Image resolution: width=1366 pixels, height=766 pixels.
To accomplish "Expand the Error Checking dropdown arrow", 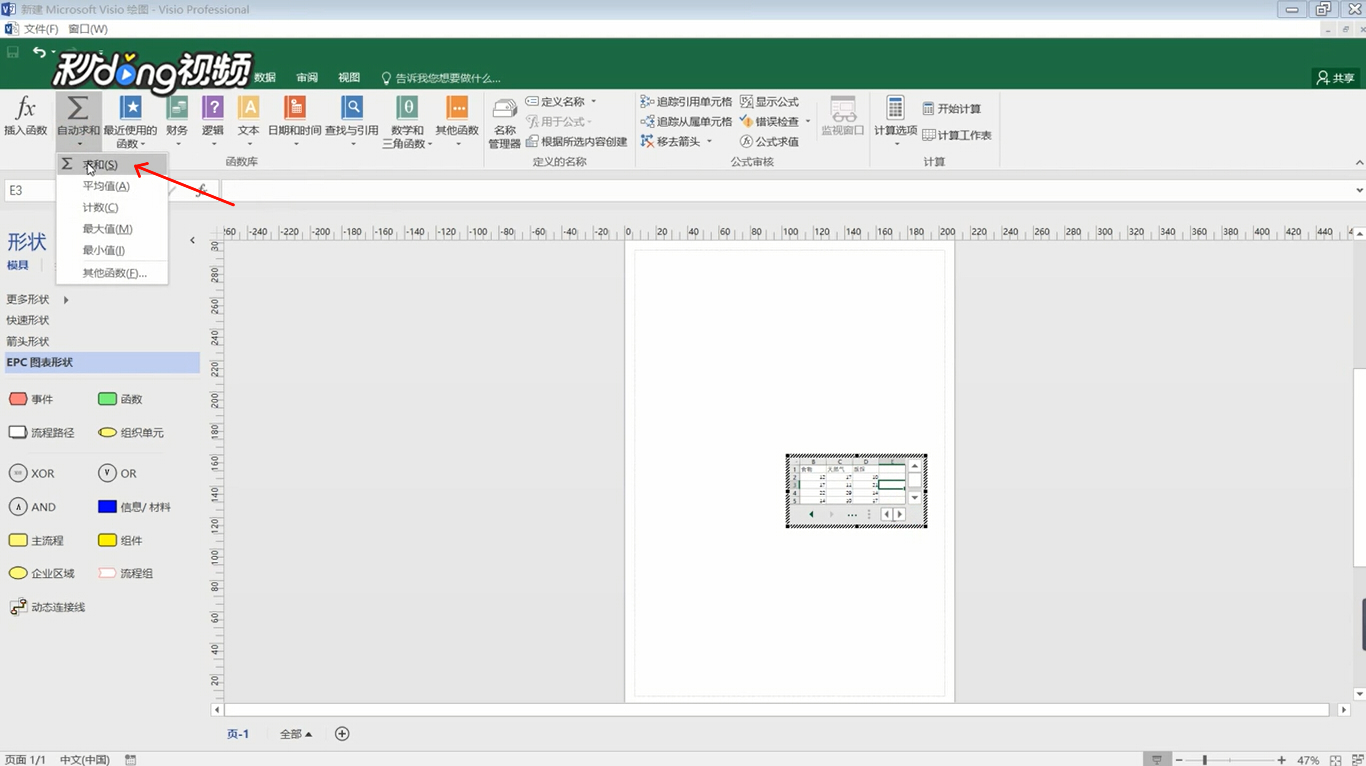I will click(x=808, y=122).
